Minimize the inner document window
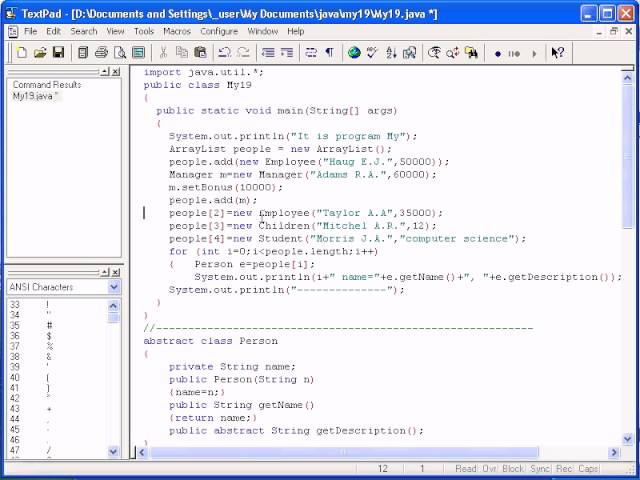640x480 pixels. pyautogui.click(x=599, y=31)
